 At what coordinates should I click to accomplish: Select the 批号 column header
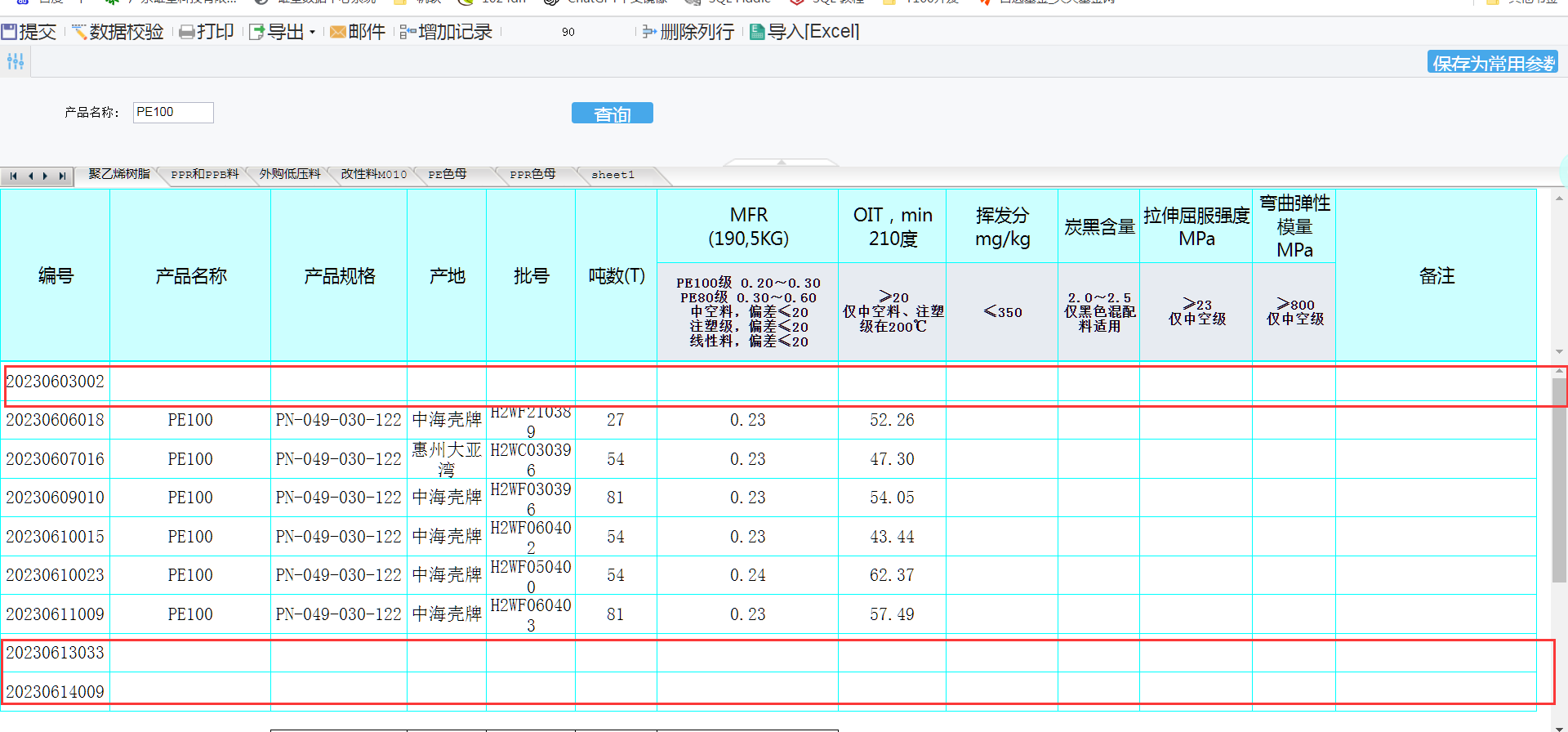point(531,276)
